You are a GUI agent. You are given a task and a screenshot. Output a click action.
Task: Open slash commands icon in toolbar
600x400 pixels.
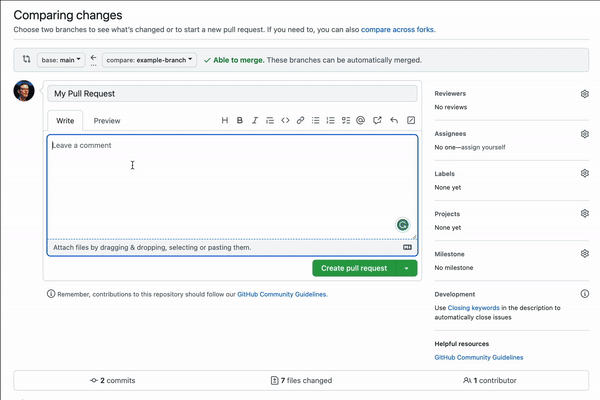(x=411, y=121)
